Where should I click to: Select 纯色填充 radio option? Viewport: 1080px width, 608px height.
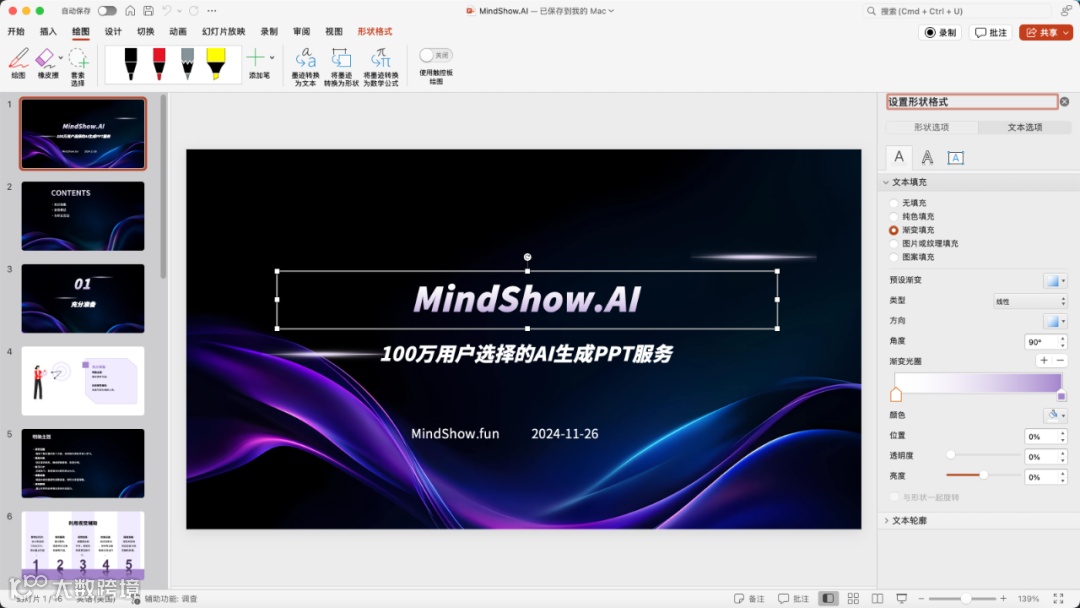click(893, 216)
